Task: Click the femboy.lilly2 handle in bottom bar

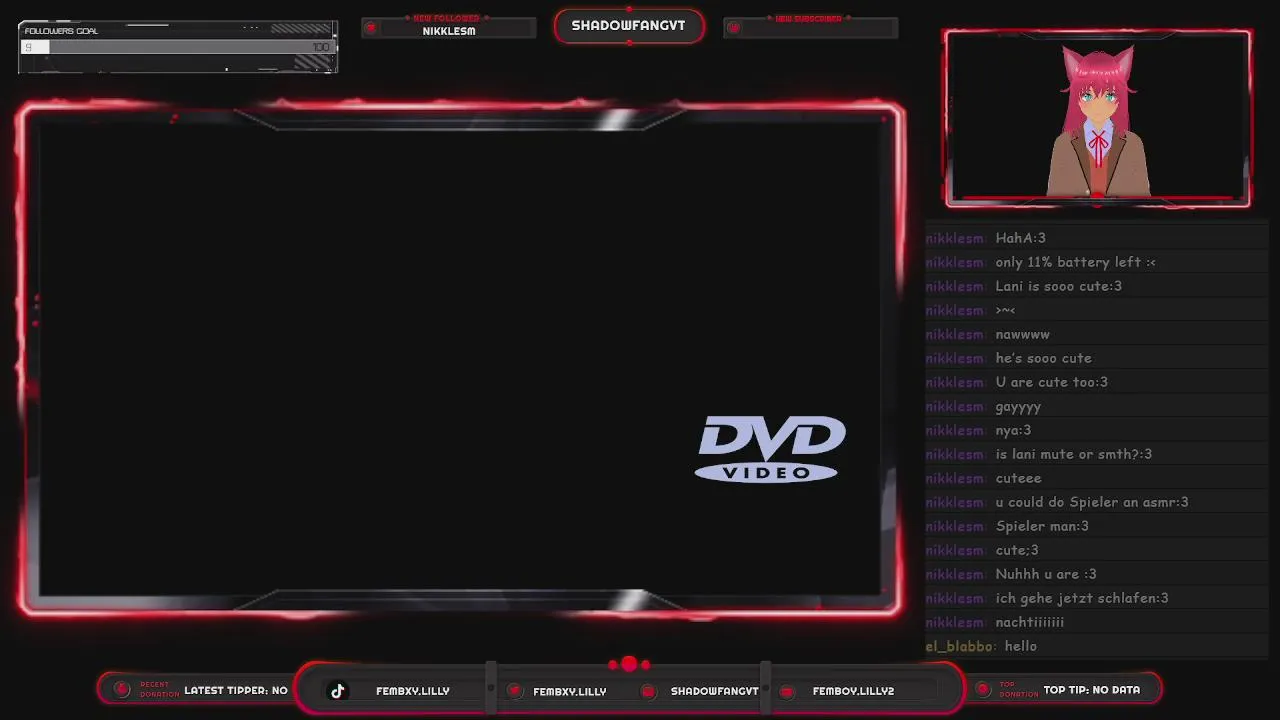Action: pyautogui.click(x=853, y=691)
